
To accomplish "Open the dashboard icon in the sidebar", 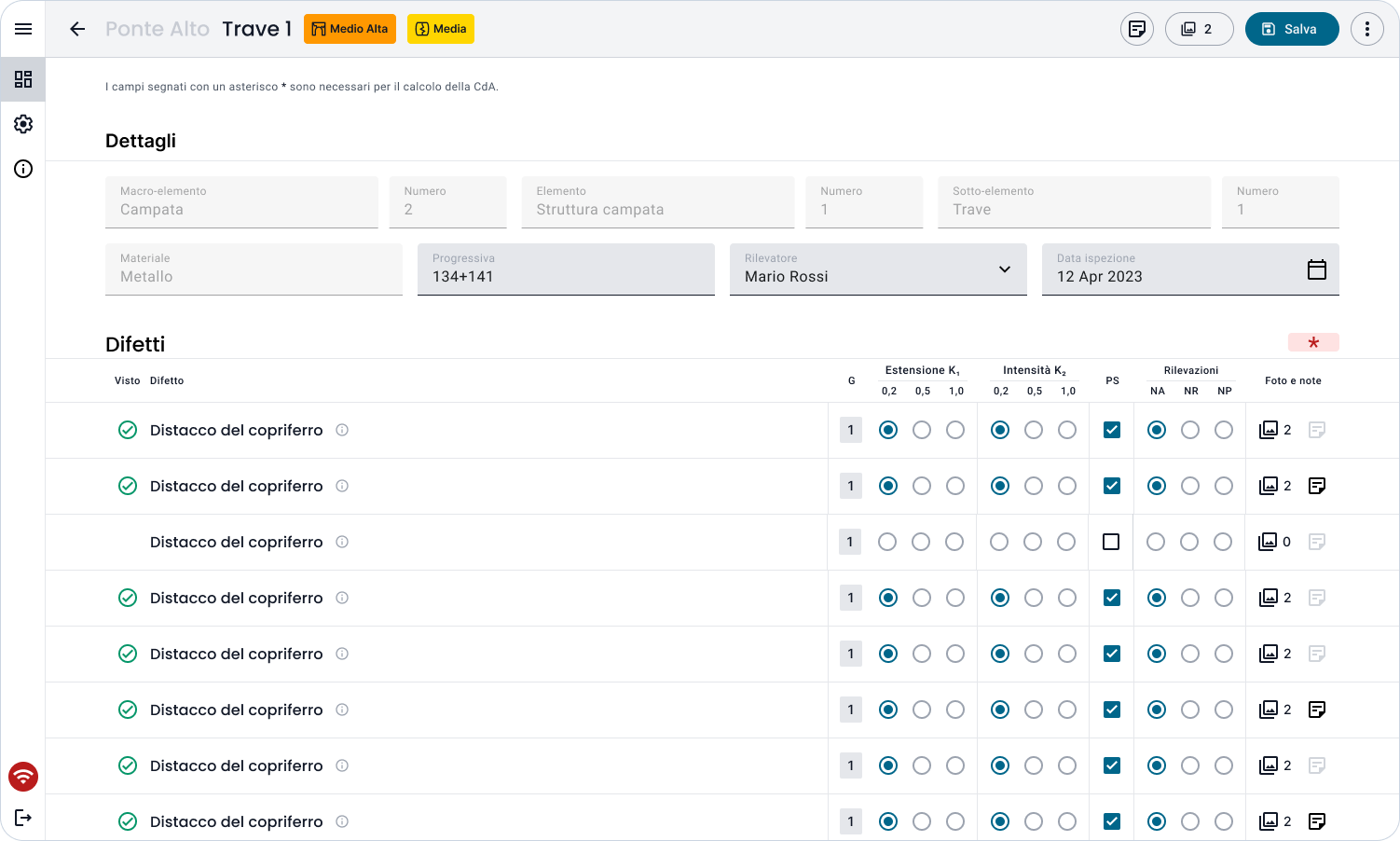I will (x=23, y=79).
